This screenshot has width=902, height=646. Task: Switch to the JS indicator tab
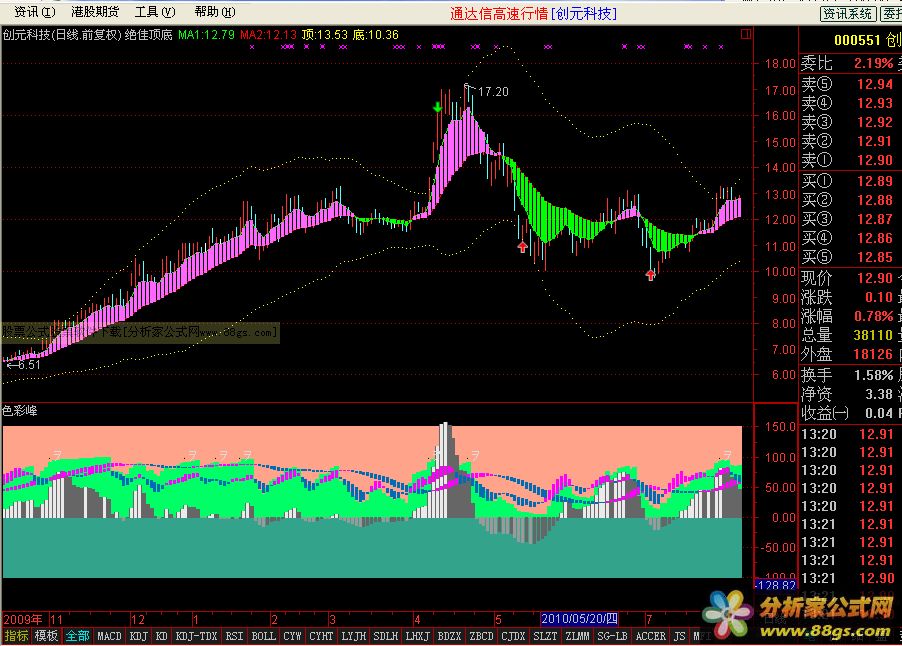[x=680, y=636]
